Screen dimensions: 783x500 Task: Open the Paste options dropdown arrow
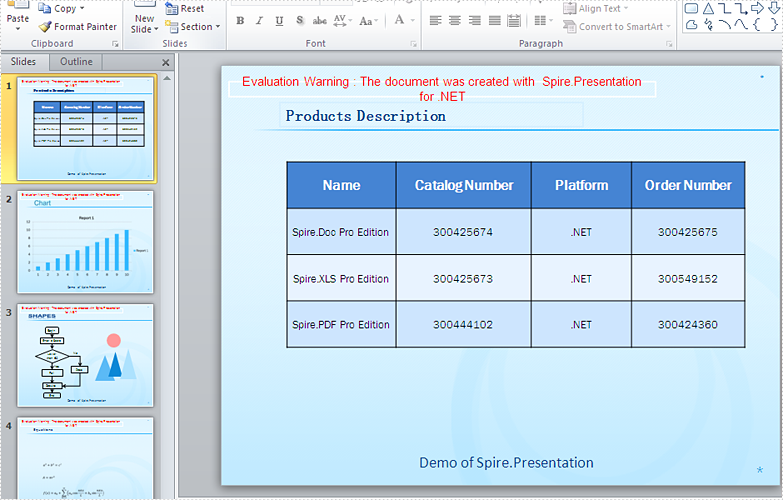17,29
